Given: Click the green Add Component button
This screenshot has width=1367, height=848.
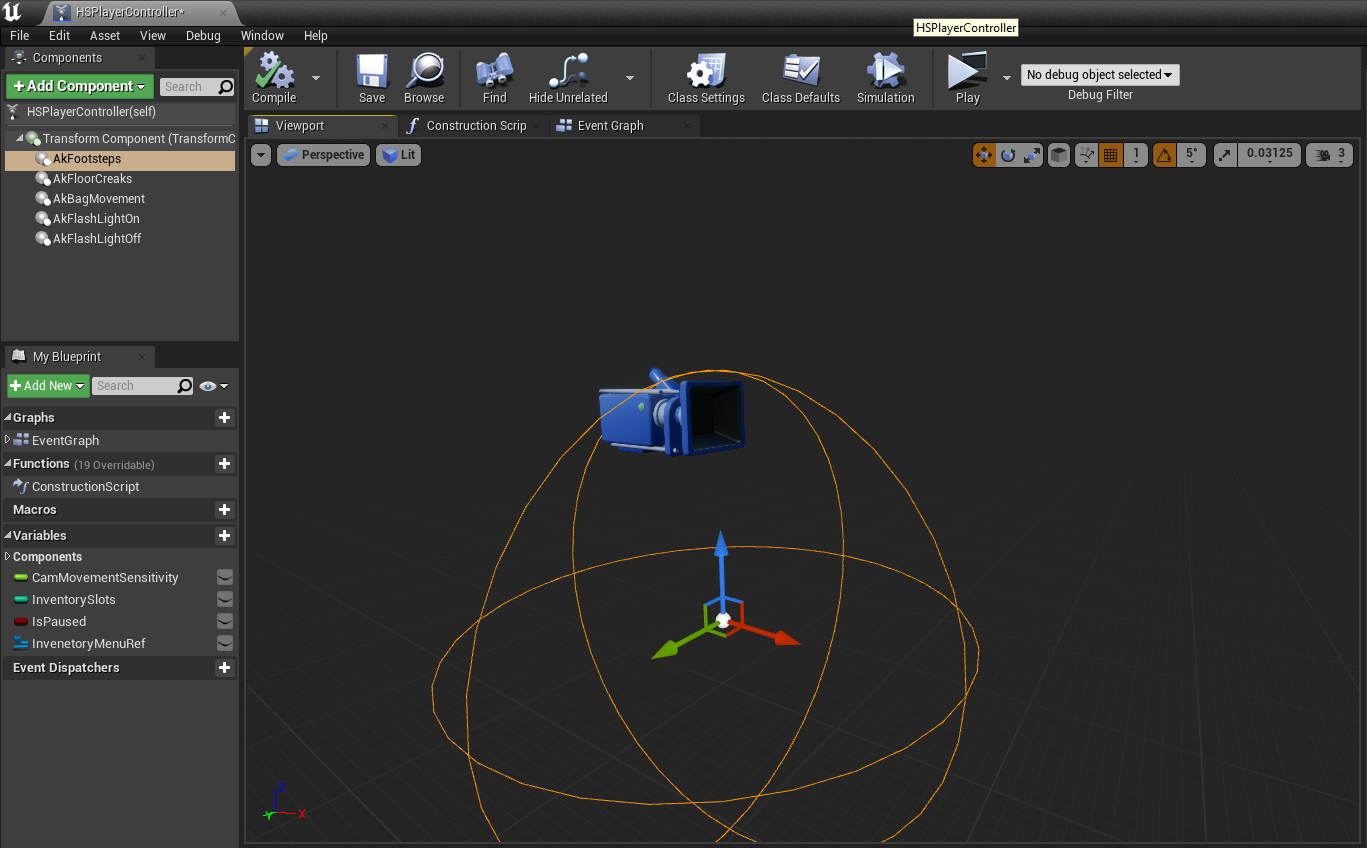Looking at the screenshot, I should pyautogui.click(x=79, y=86).
